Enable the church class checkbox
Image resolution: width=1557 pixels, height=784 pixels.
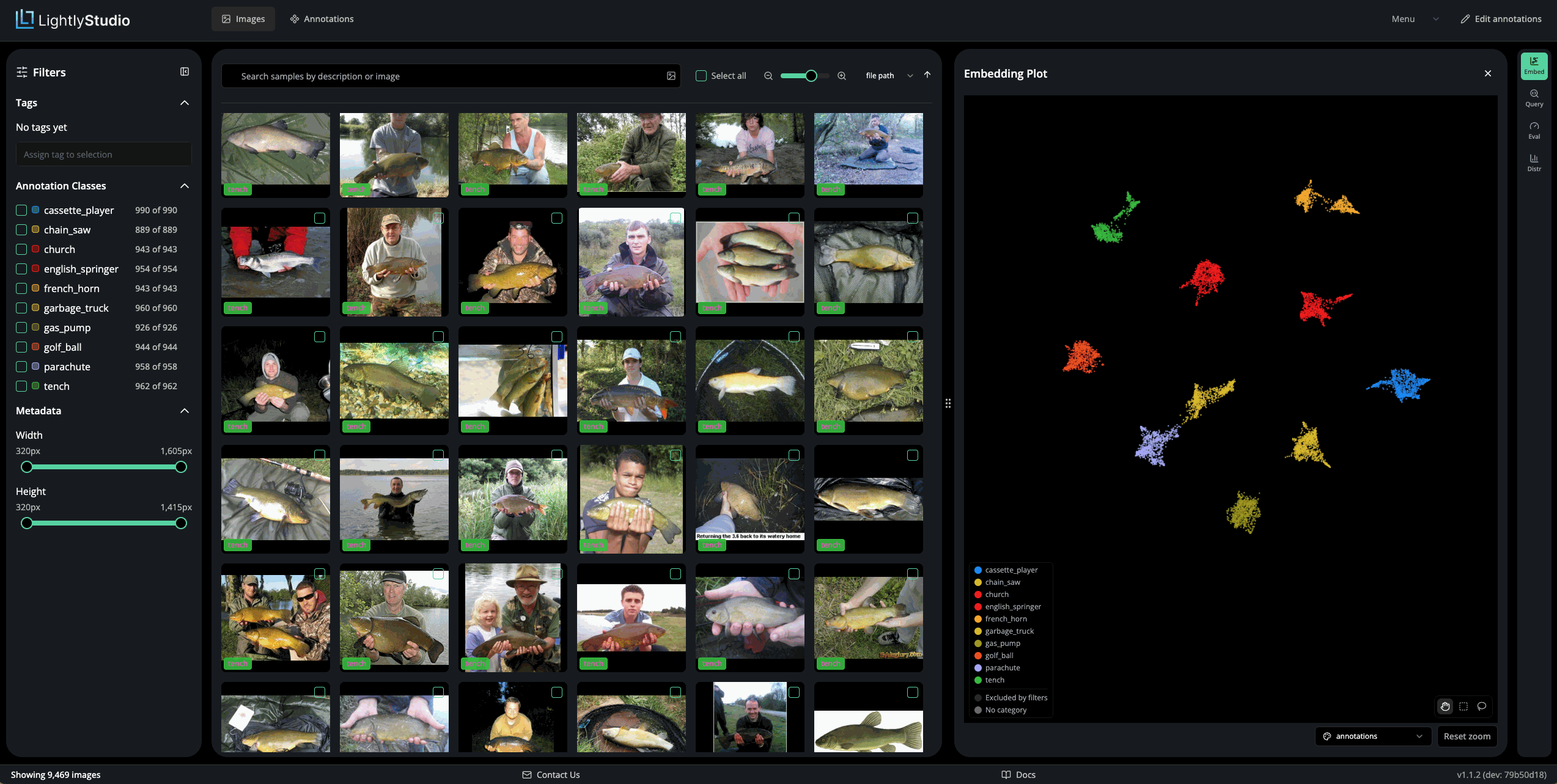21,249
